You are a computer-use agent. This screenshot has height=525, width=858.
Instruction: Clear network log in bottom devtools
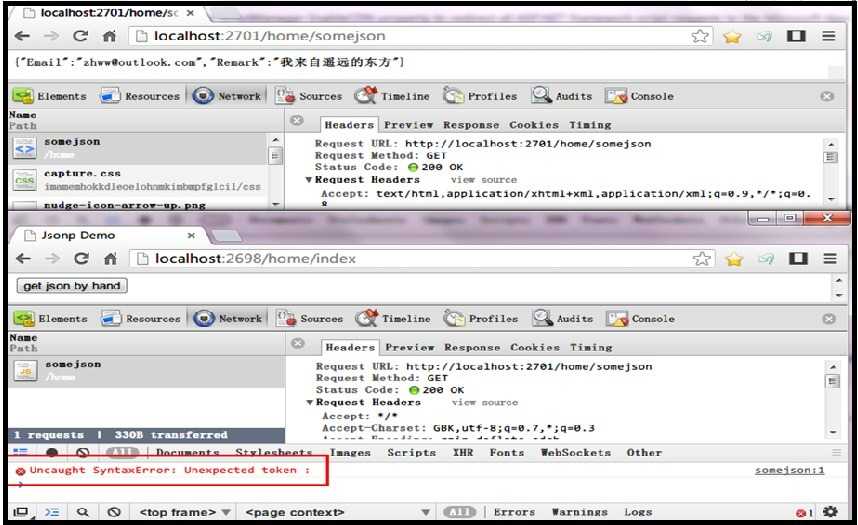click(x=83, y=452)
